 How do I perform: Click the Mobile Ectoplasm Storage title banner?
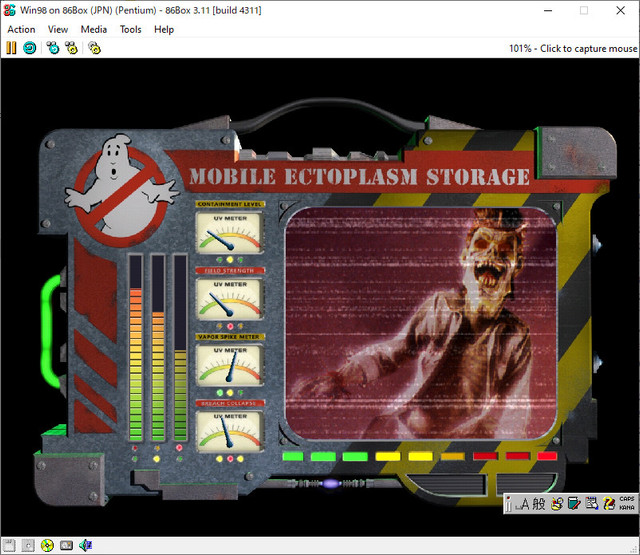[359, 177]
